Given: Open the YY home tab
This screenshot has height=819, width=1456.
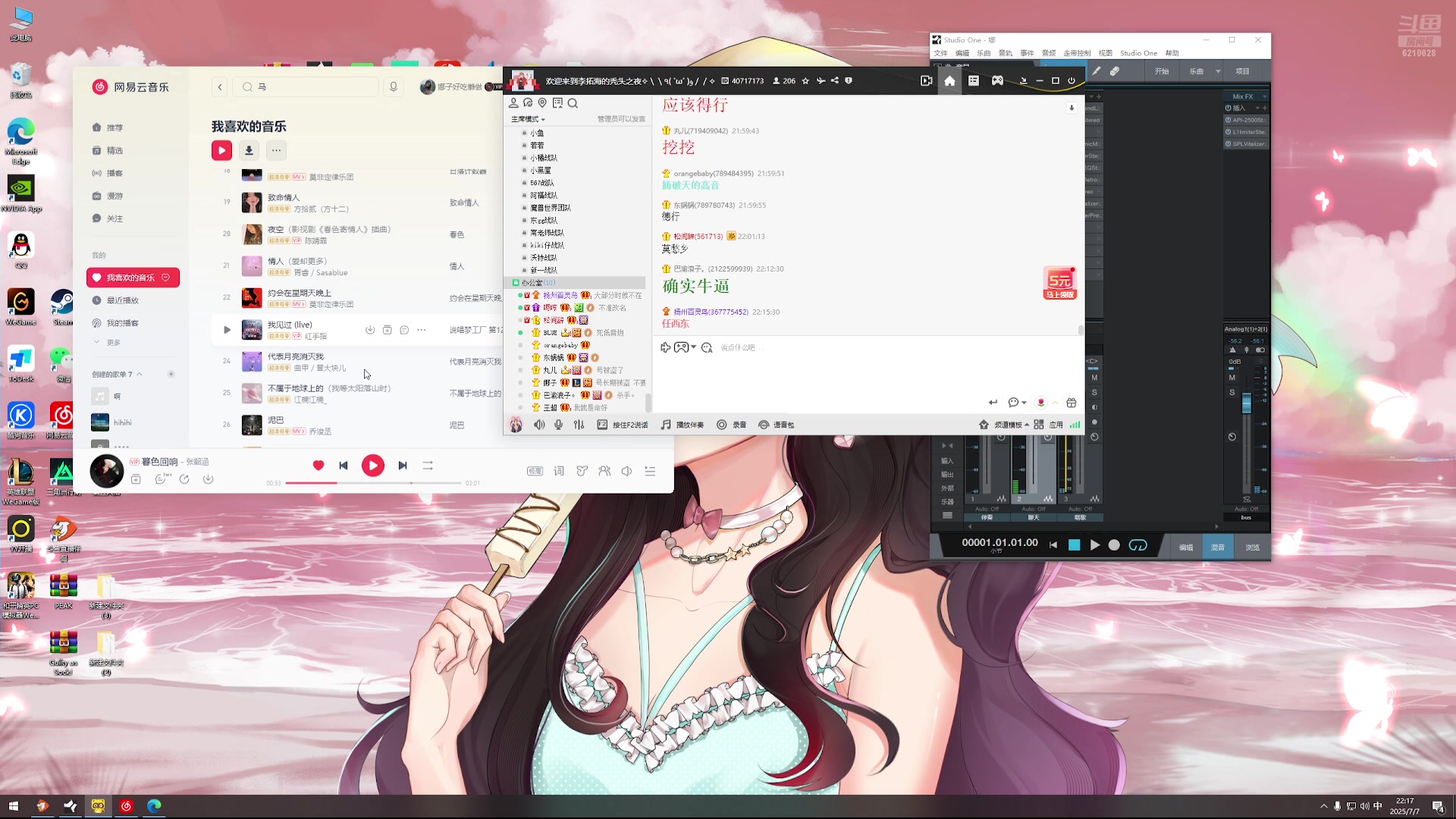Looking at the screenshot, I should [x=949, y=80].
